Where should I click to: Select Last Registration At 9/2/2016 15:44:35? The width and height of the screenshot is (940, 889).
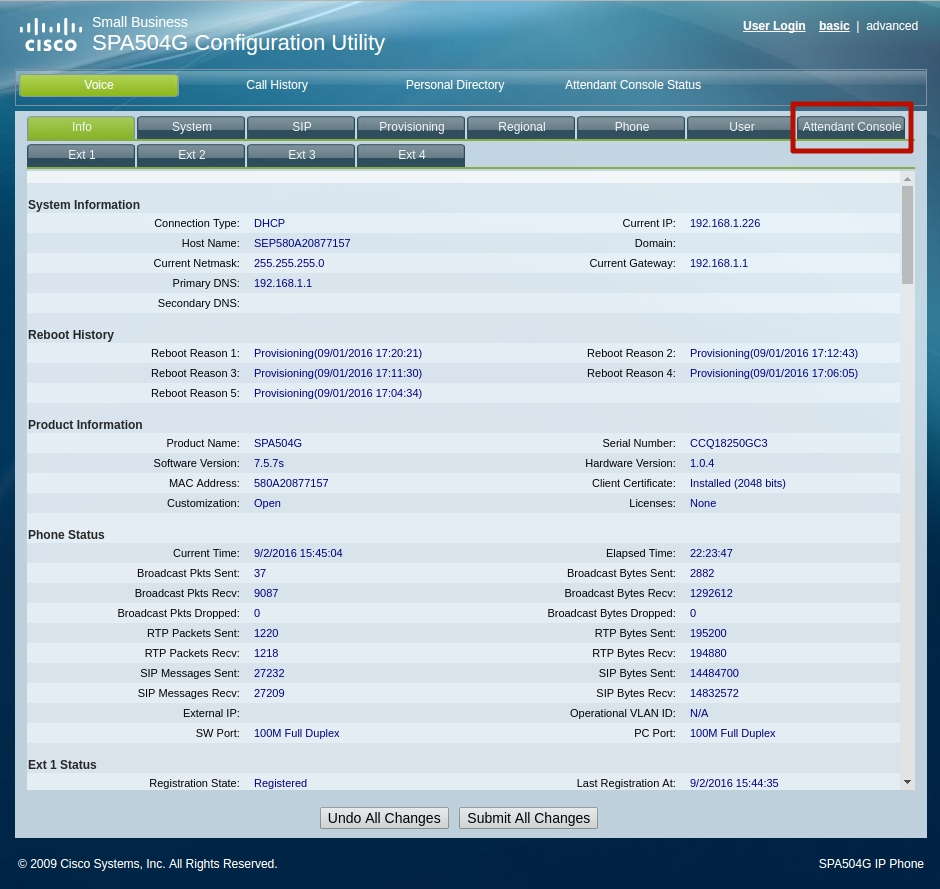(x=734, y=783)
